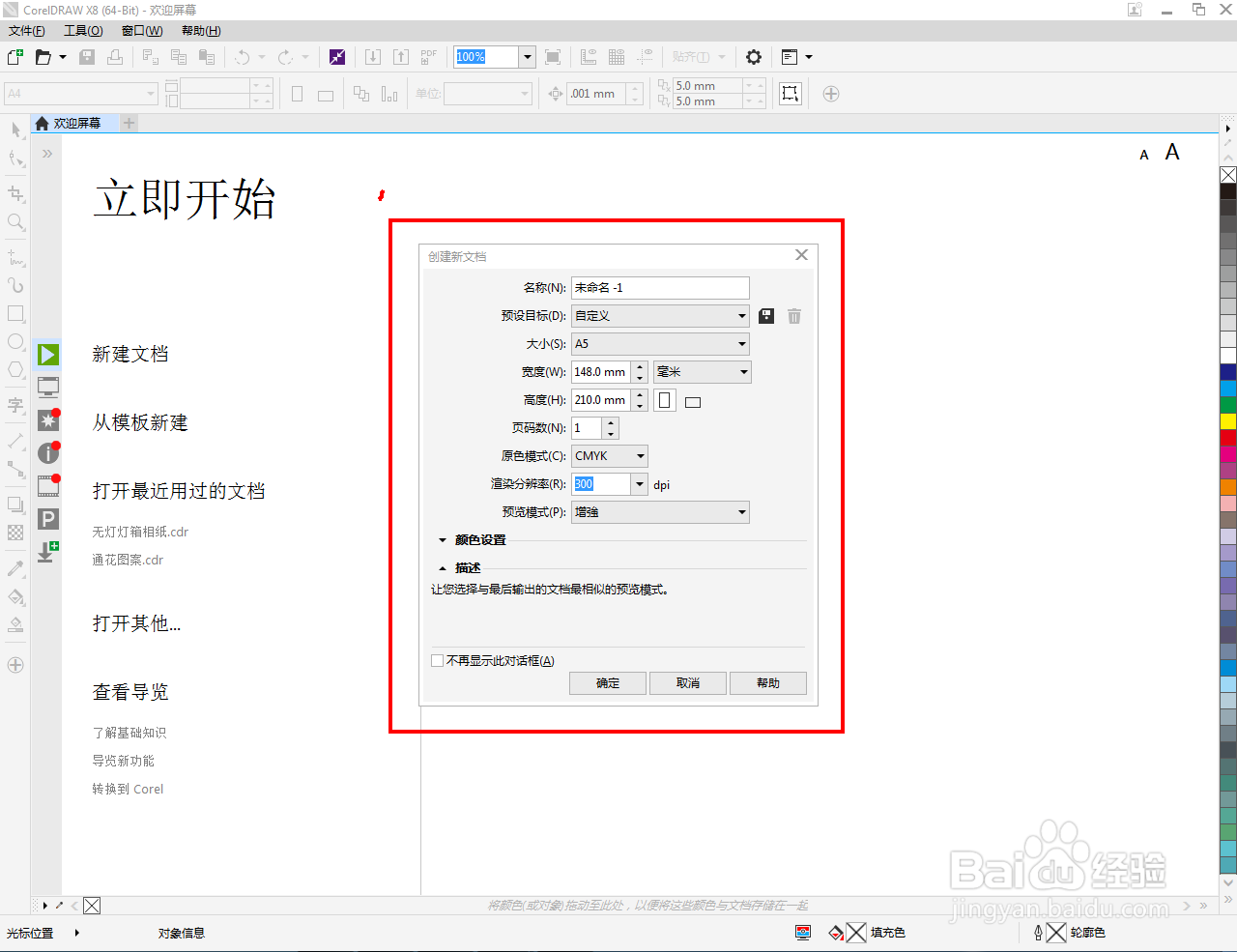Screen dimensions: 1237x952
Task: Pick the red swatch in palette
Action: pos(1228,438)
